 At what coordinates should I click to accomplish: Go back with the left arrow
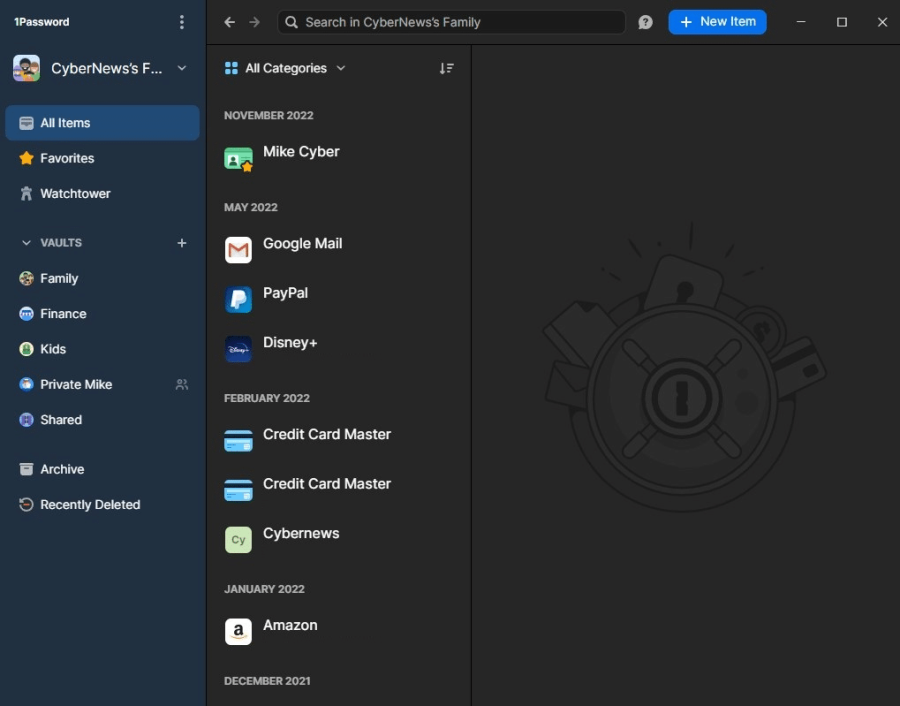pos(230,22)
